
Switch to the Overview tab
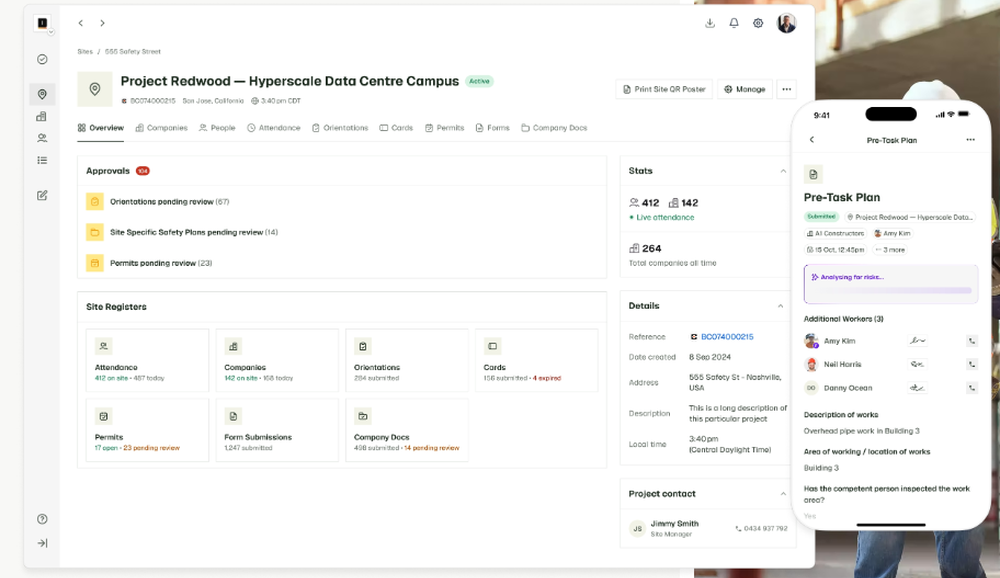coord(101,128)
